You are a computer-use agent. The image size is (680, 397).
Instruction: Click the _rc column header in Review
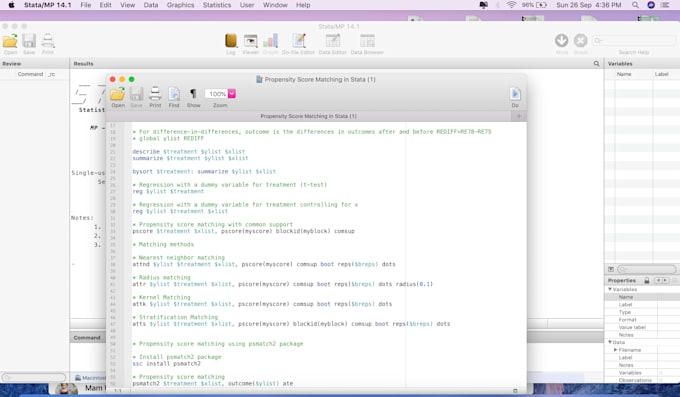[52, 74]
